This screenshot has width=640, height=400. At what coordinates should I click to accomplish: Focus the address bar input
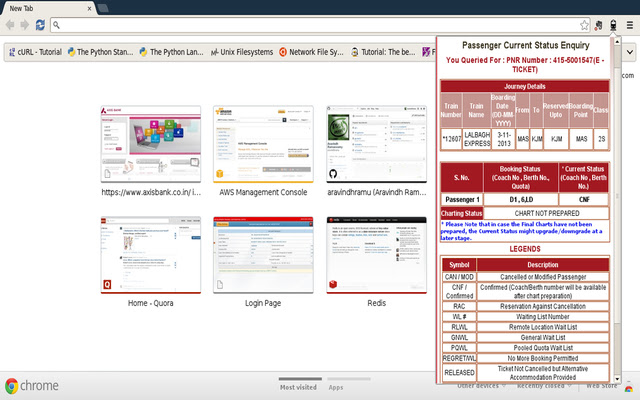(x=318, y=25)
